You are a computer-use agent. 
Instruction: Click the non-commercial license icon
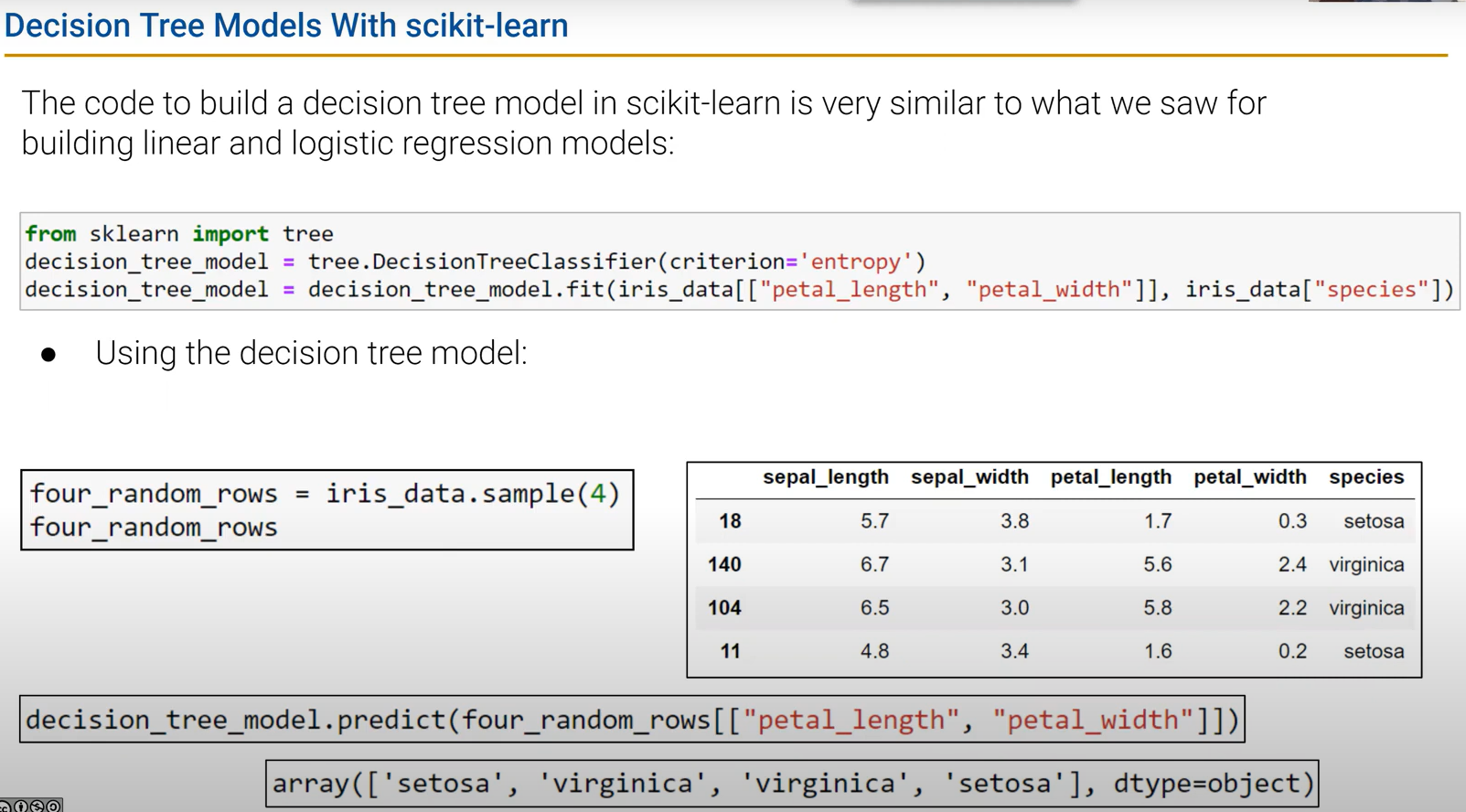tap(37, 807)
